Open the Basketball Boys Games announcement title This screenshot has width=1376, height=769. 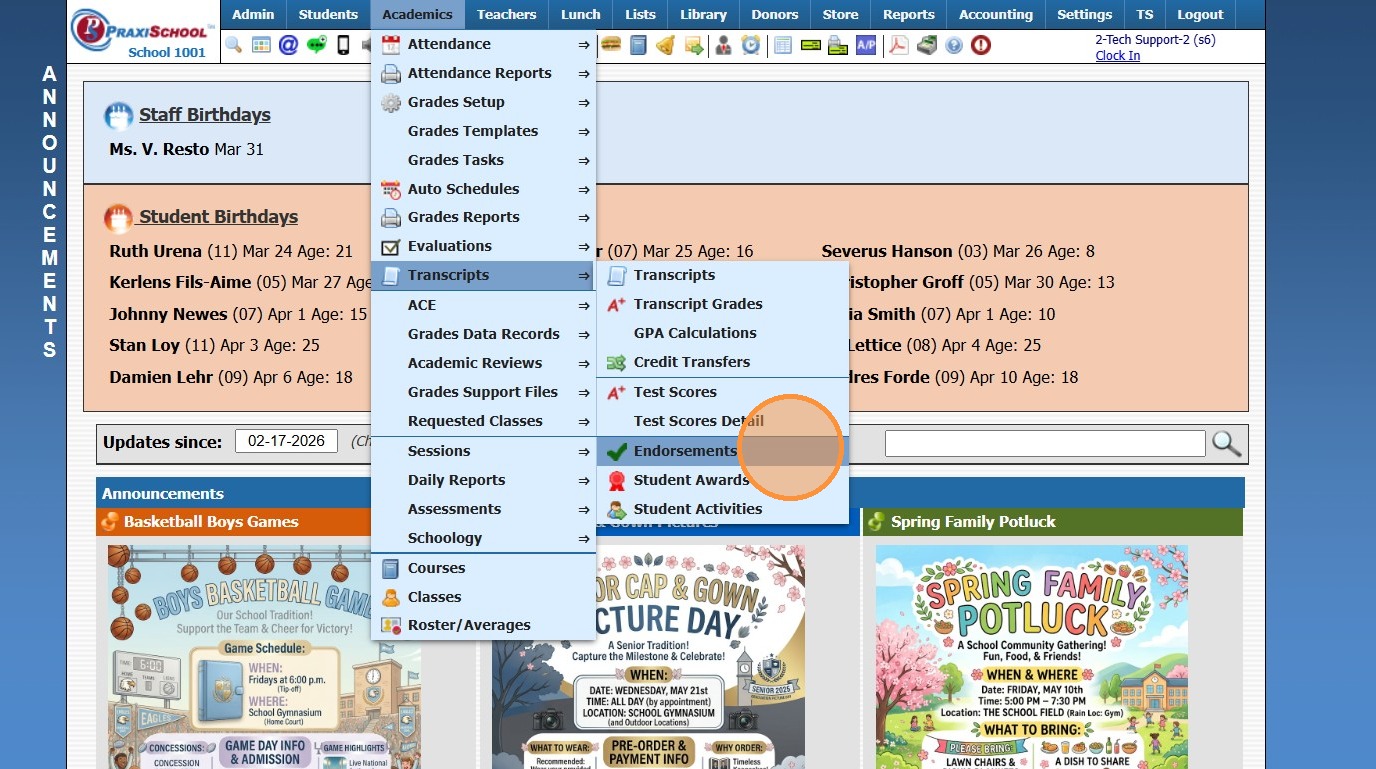(x=211, y=522)
